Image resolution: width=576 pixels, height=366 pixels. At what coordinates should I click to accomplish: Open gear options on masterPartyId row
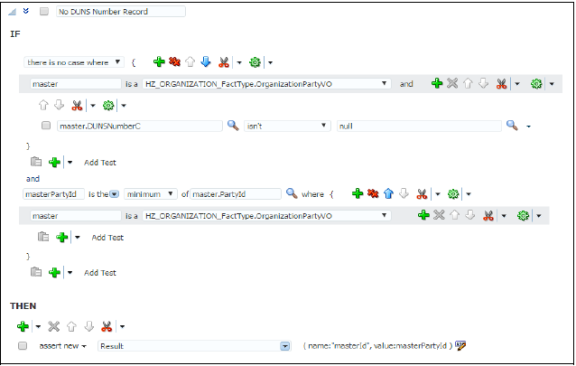point(453,194)
